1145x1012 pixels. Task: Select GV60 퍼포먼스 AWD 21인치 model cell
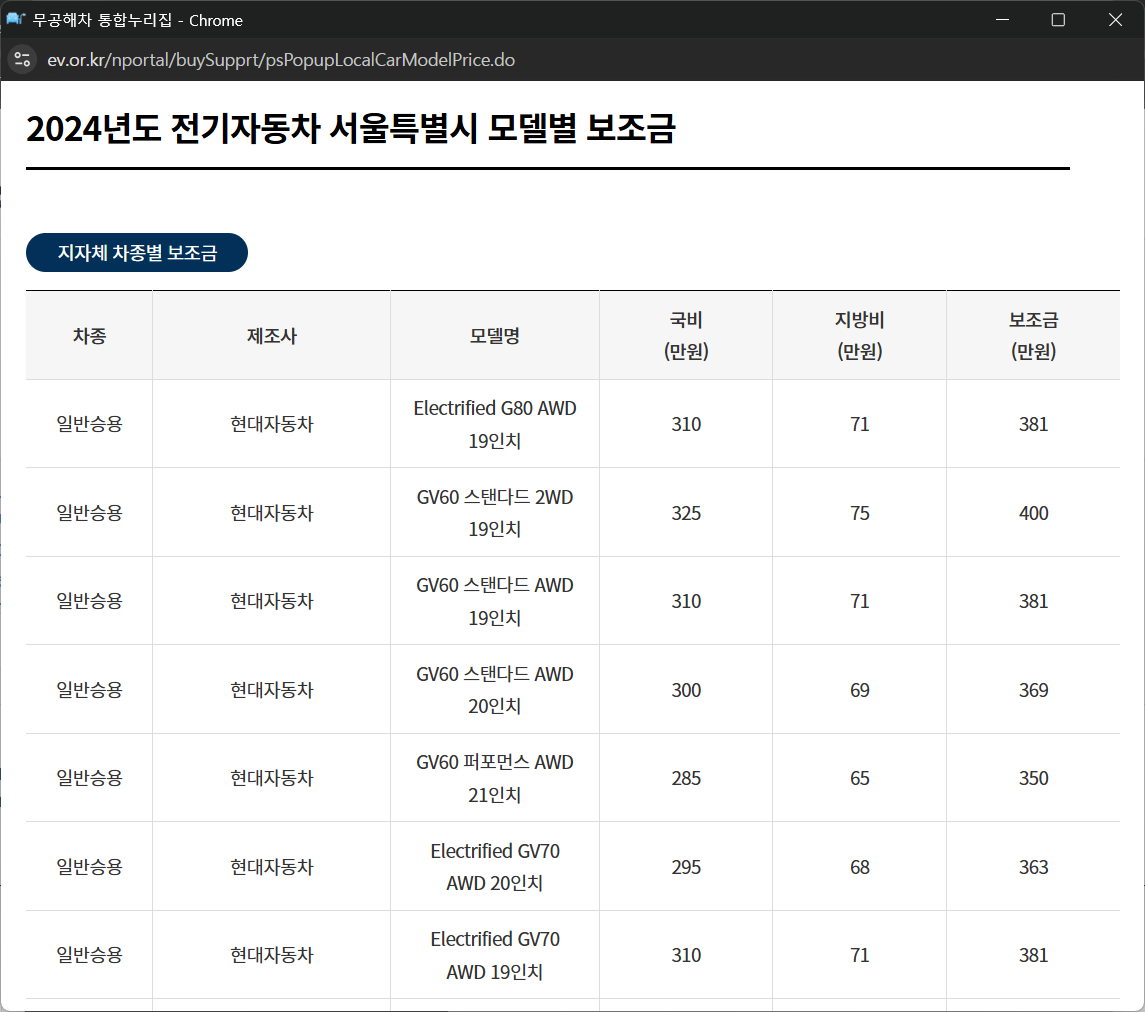(x=494, y=778)
